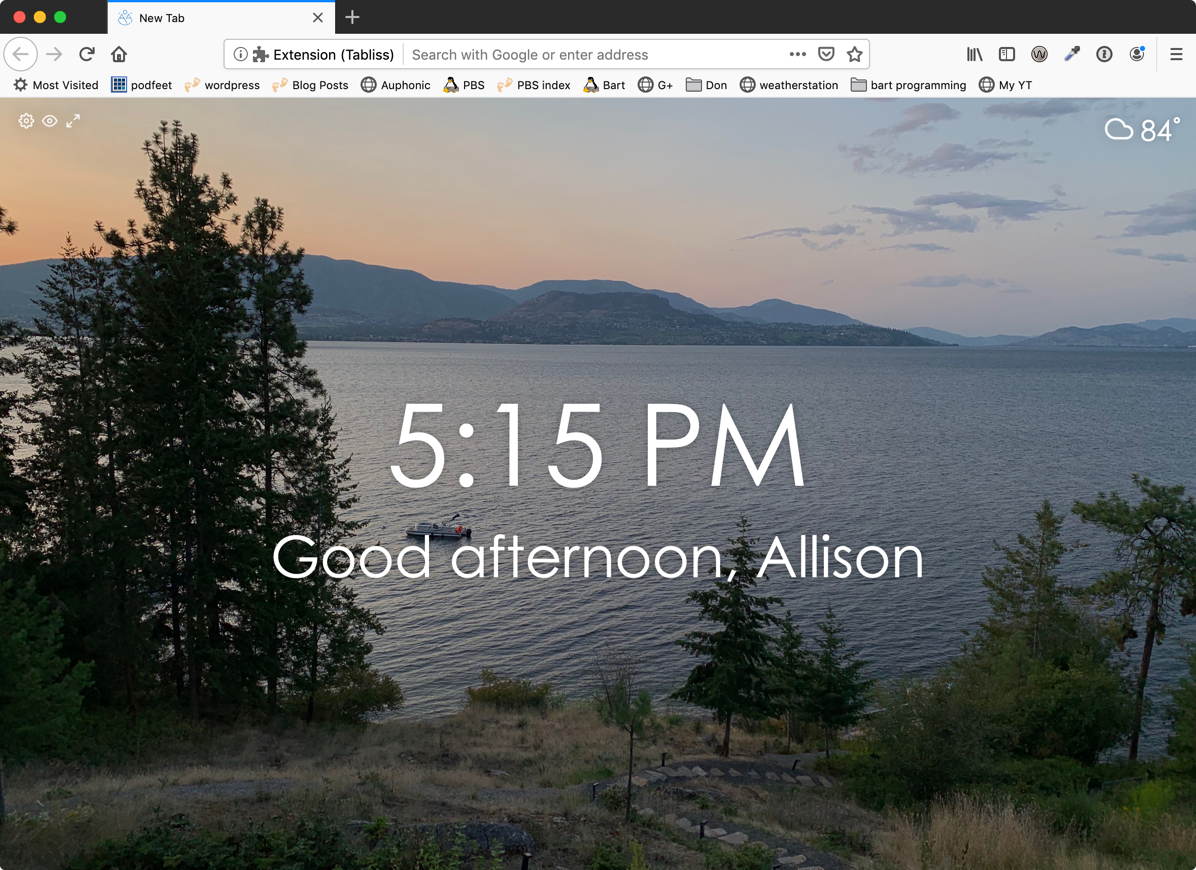Open the Library bookshelf icon

pyautogui.click(x=974, y=55)
